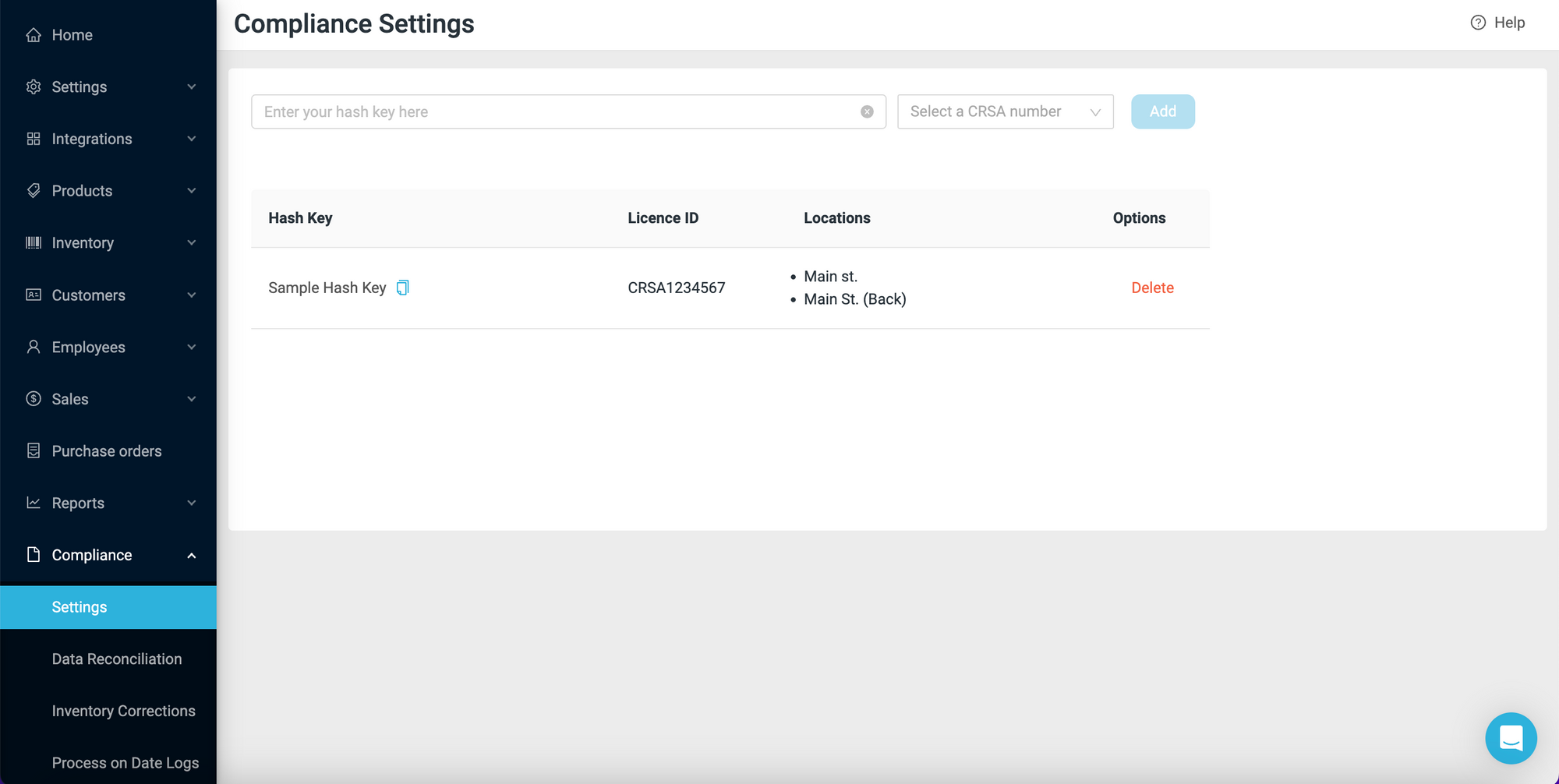
Task: Expand the Employees menu chevron
Action: coord(192,348)
